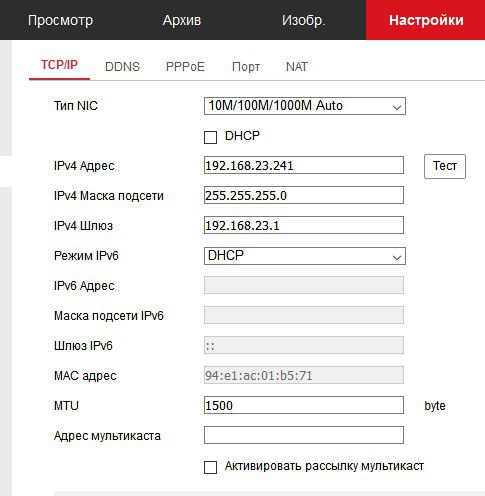Click the byte unit text
Viewport: 485px width, 496px height.
pyautogui.click(x=435, y=406)
